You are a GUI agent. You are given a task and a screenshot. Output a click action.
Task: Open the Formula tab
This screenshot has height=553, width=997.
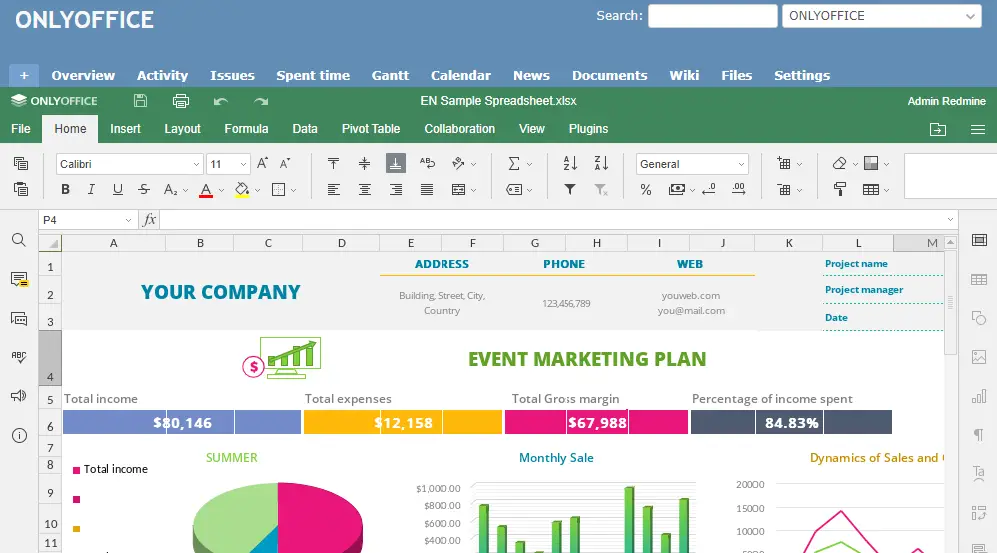coord(246,129)
